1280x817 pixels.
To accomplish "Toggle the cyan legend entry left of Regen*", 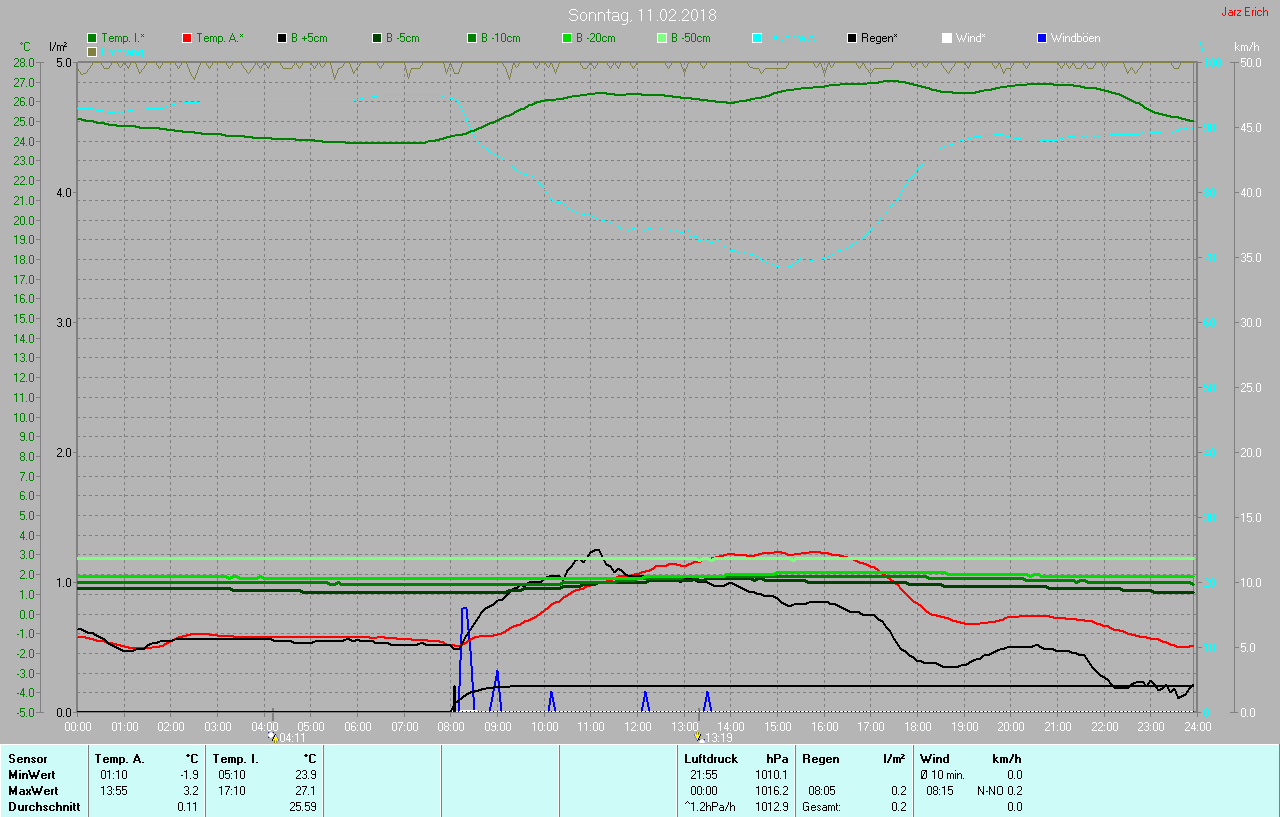I will (783, 38).
